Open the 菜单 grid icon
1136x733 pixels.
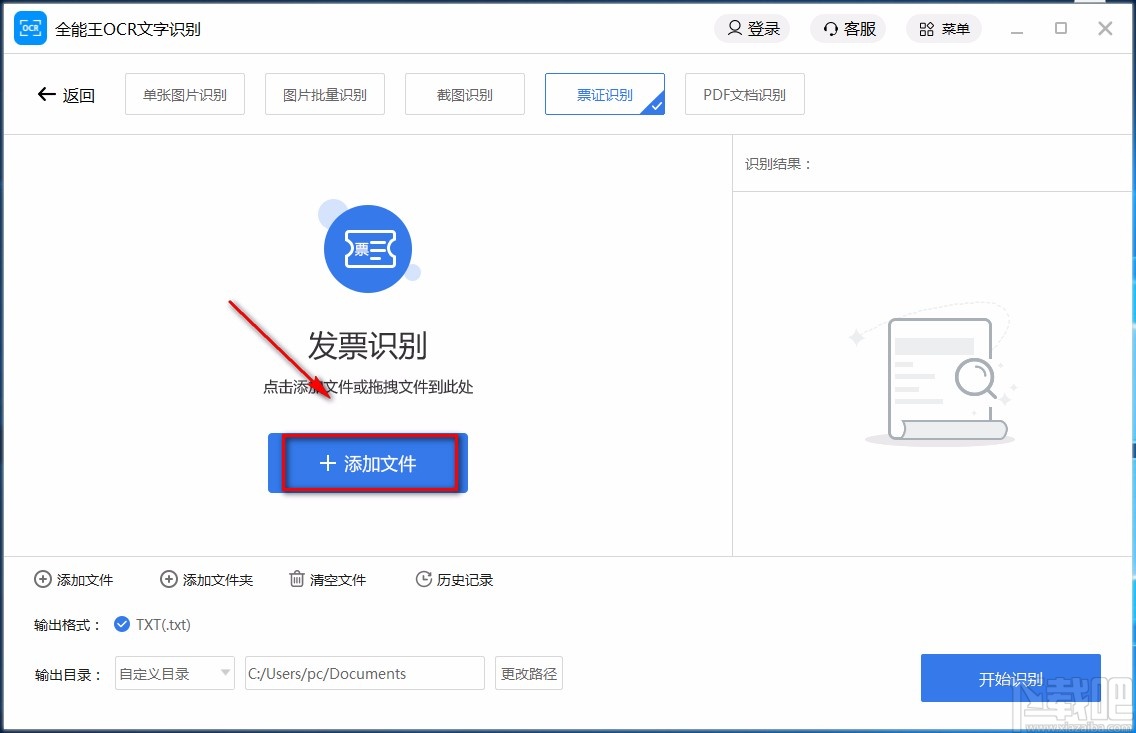pos(926,28)
